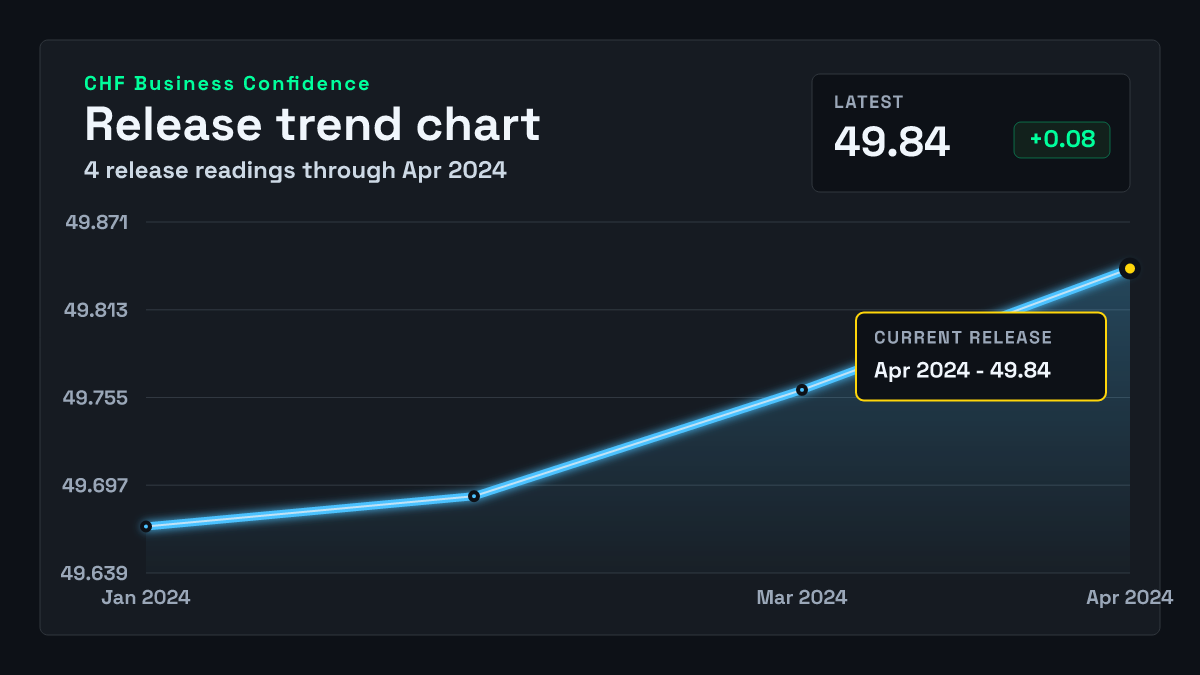Open the Current Release tooltip box

(981, 356)
